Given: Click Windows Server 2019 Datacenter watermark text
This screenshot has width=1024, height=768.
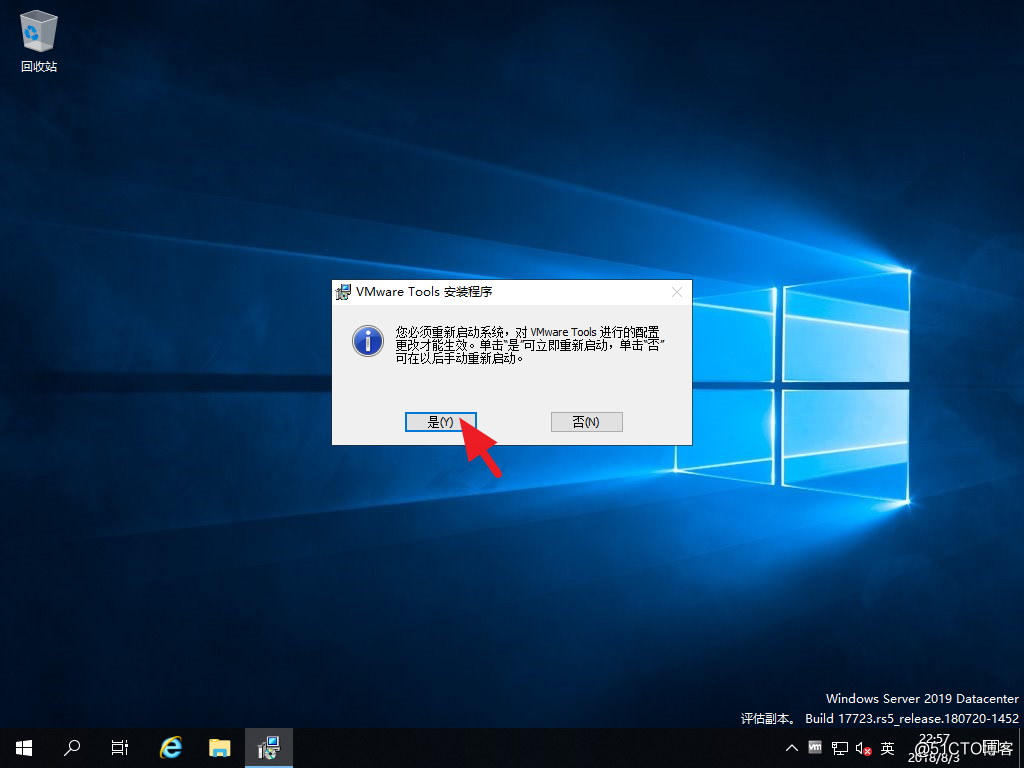Looking at the screenshot, I should [x=922, y=699].
